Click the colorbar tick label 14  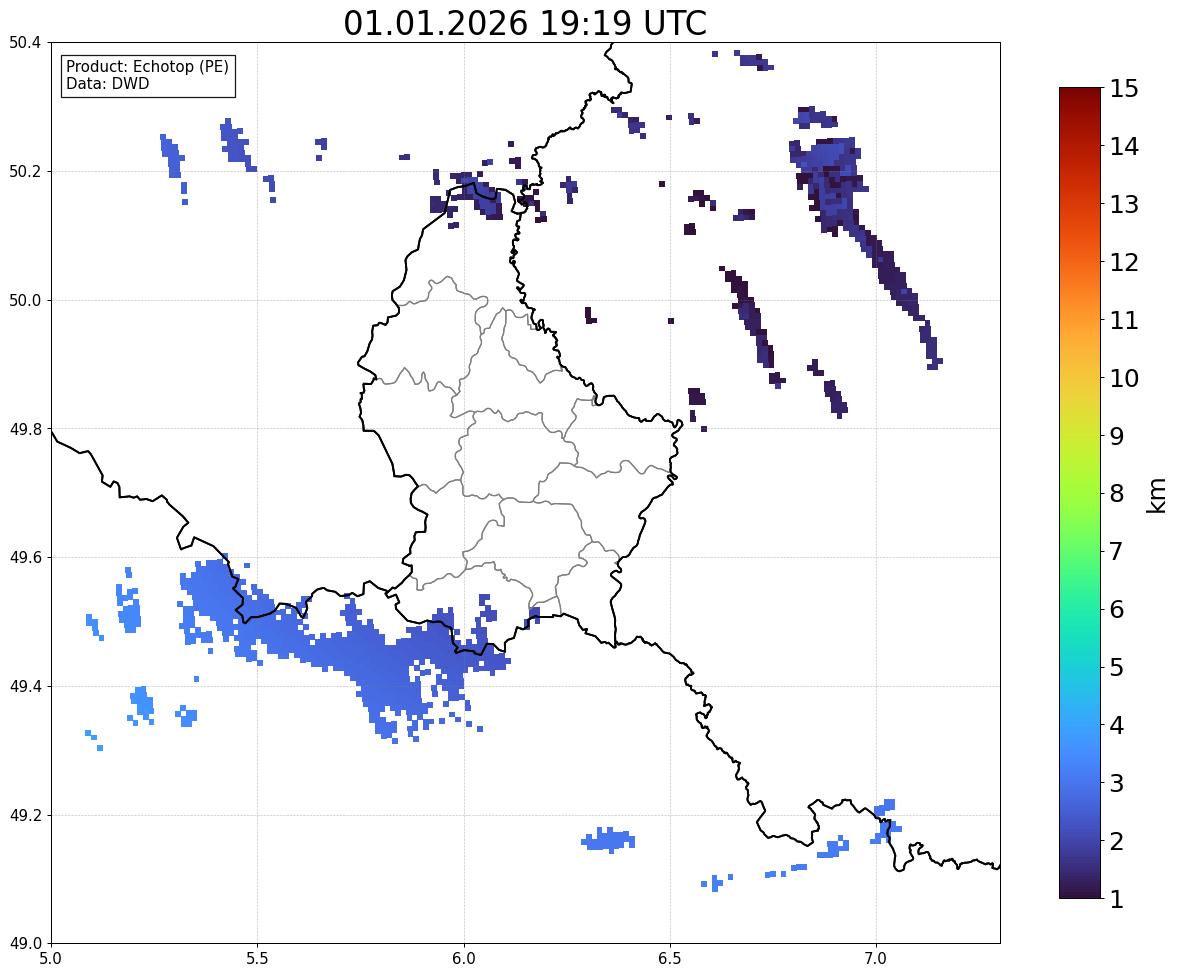coord(1124,147)
